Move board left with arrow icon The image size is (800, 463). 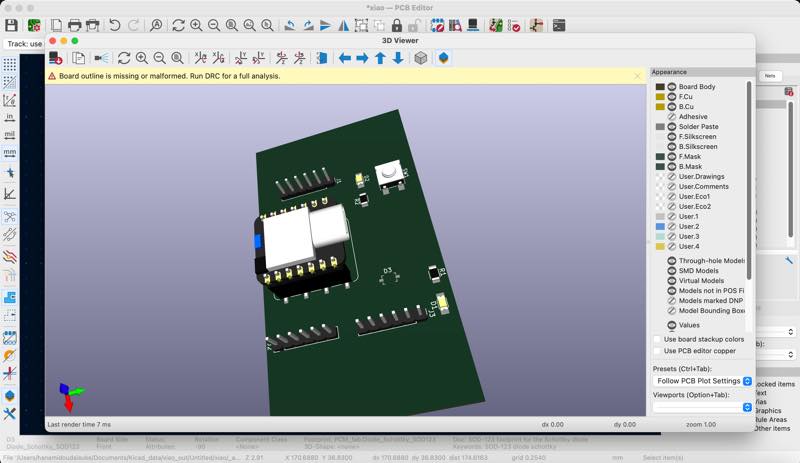tap(345, 58)
